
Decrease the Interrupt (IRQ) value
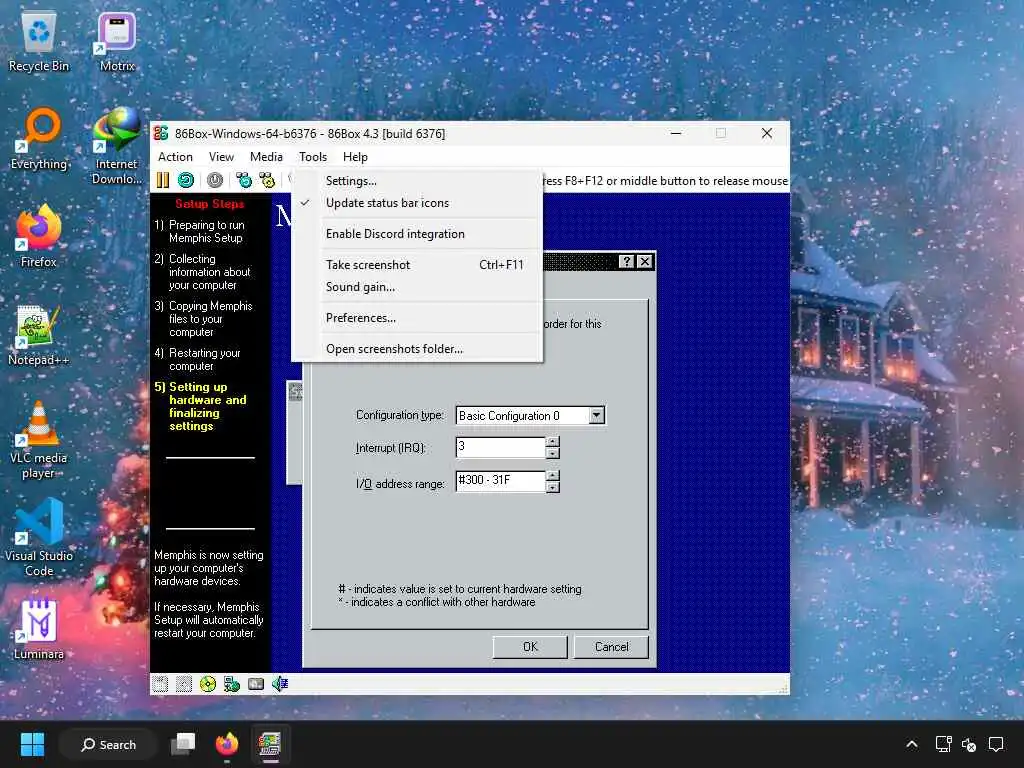click(x=552, y=453)
